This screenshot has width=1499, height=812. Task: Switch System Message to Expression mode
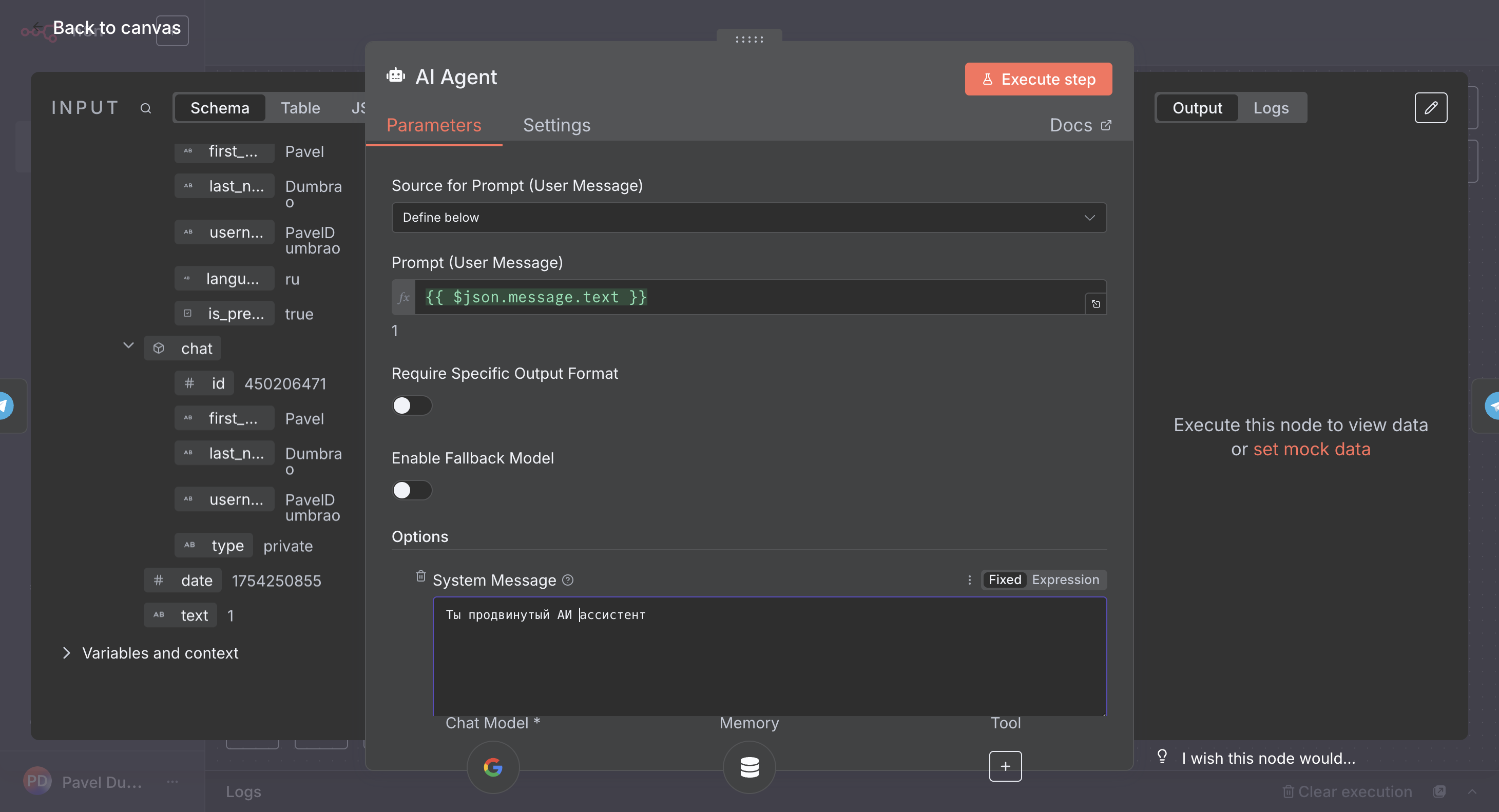point(1065,579)
